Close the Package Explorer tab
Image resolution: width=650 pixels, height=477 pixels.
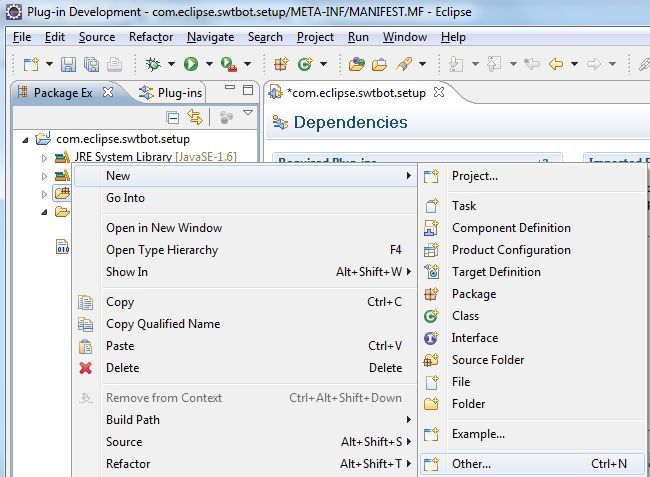(108, 92)
